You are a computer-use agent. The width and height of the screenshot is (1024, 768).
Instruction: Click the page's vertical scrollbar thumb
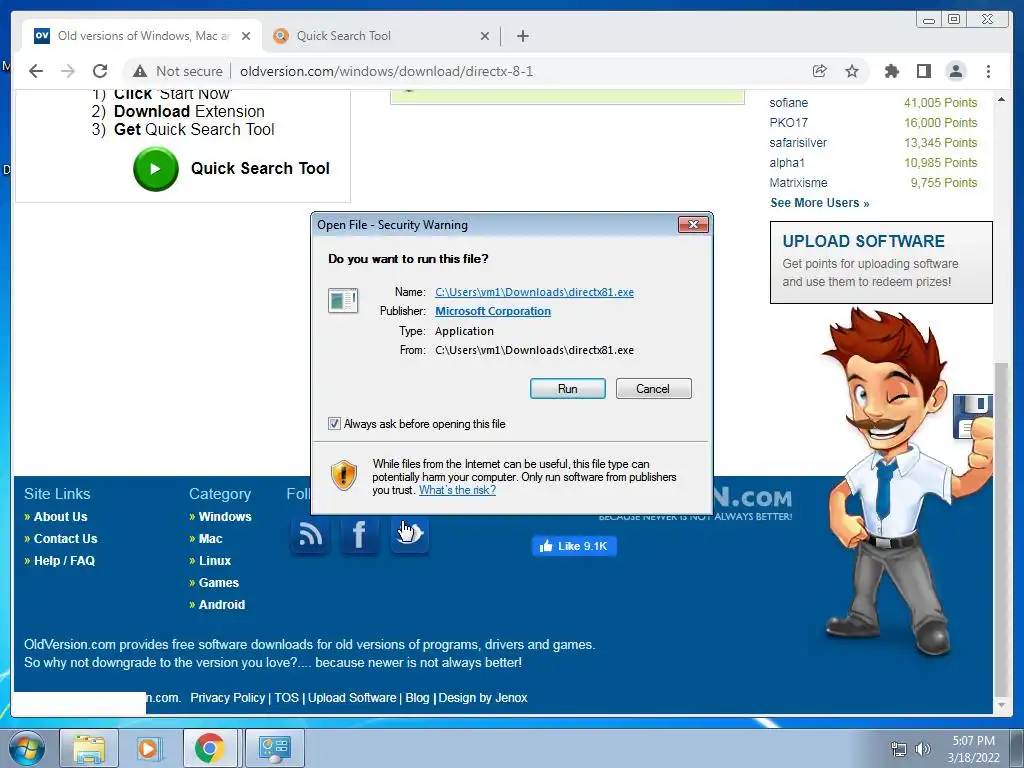pos(1001,529)
